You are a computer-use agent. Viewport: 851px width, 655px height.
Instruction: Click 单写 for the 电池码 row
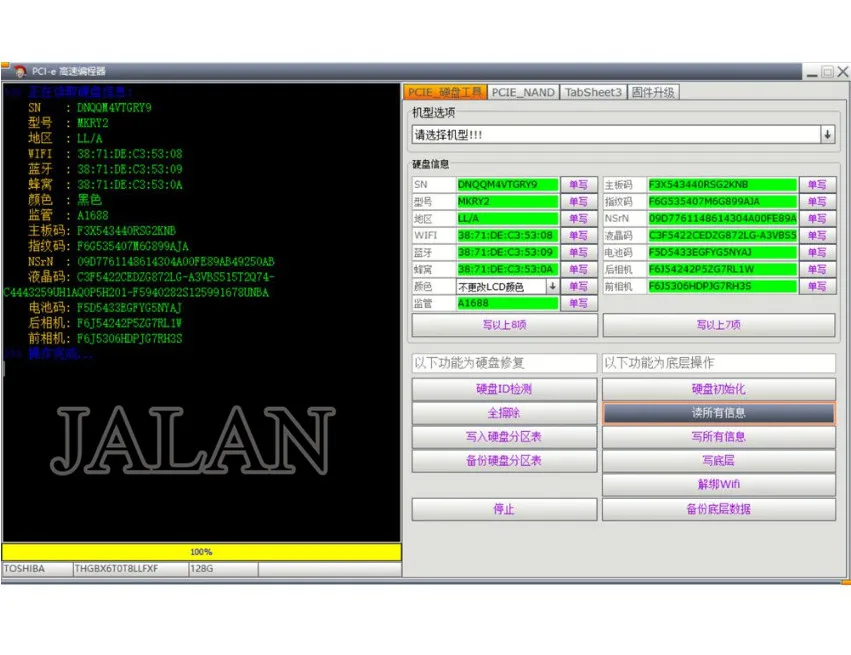click(x=817, y=252)
